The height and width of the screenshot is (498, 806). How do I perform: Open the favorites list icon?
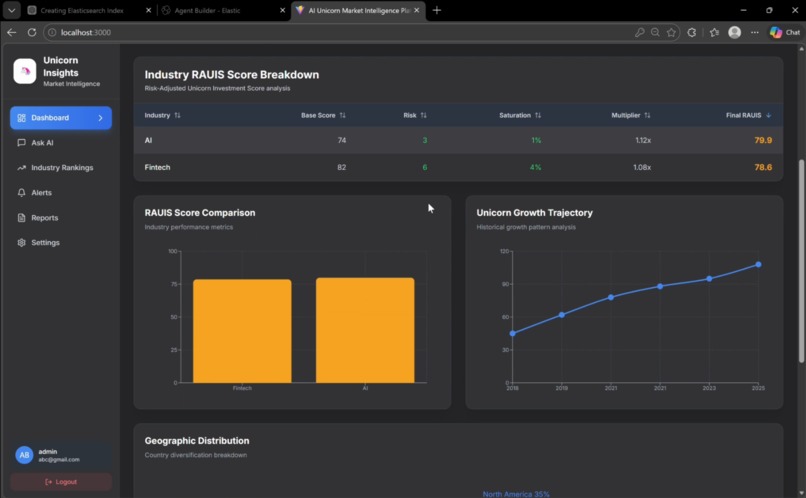coord(715,32)
